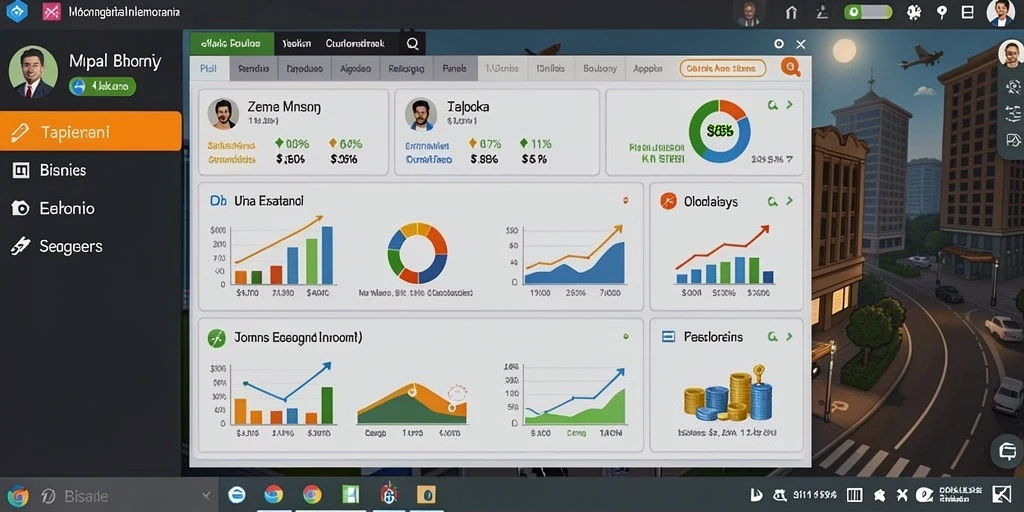
Task: Expand the donut summary card chevron
Action: [789, 104]
